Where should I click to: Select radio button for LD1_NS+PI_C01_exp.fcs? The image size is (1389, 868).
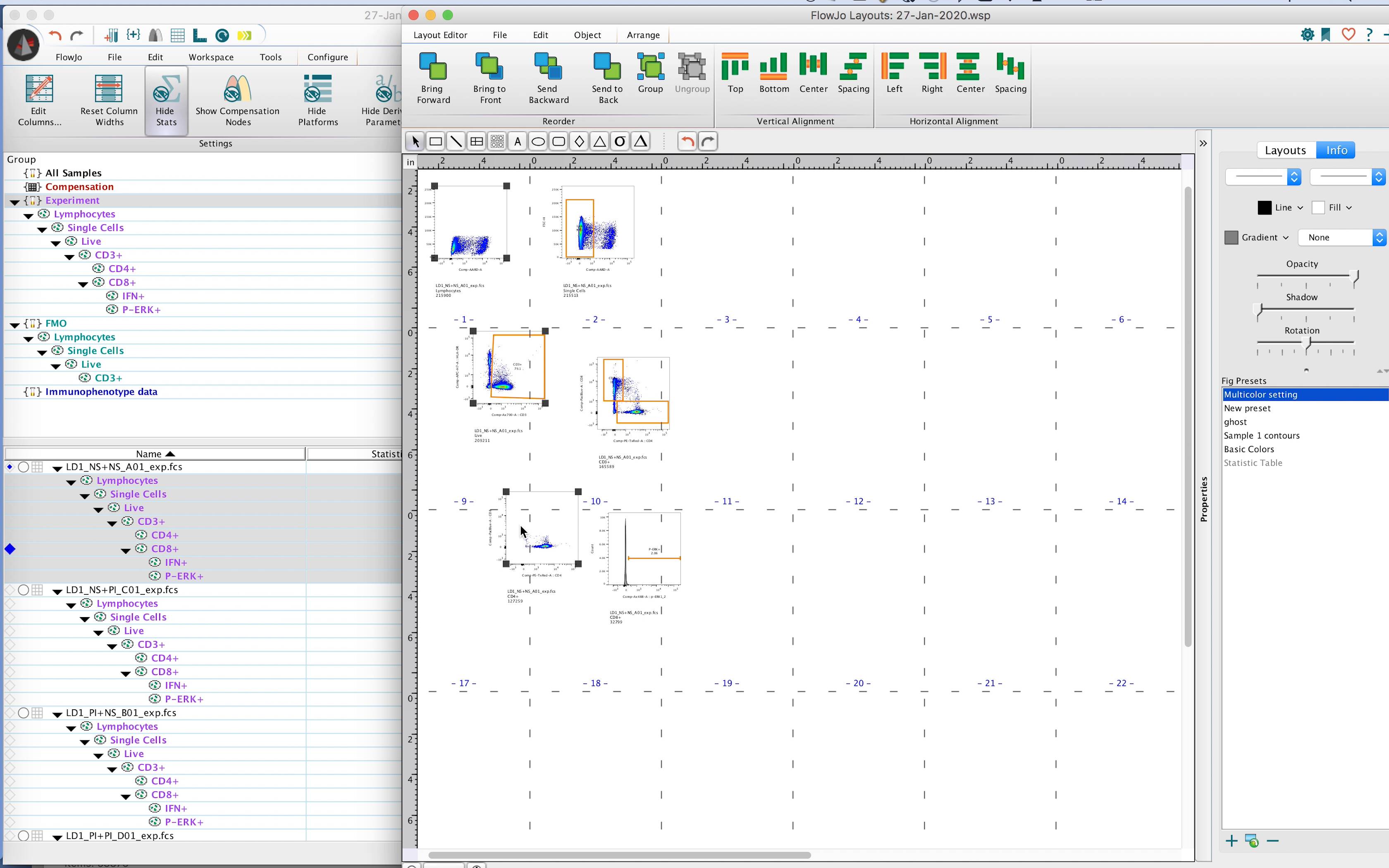pos(24,590)
